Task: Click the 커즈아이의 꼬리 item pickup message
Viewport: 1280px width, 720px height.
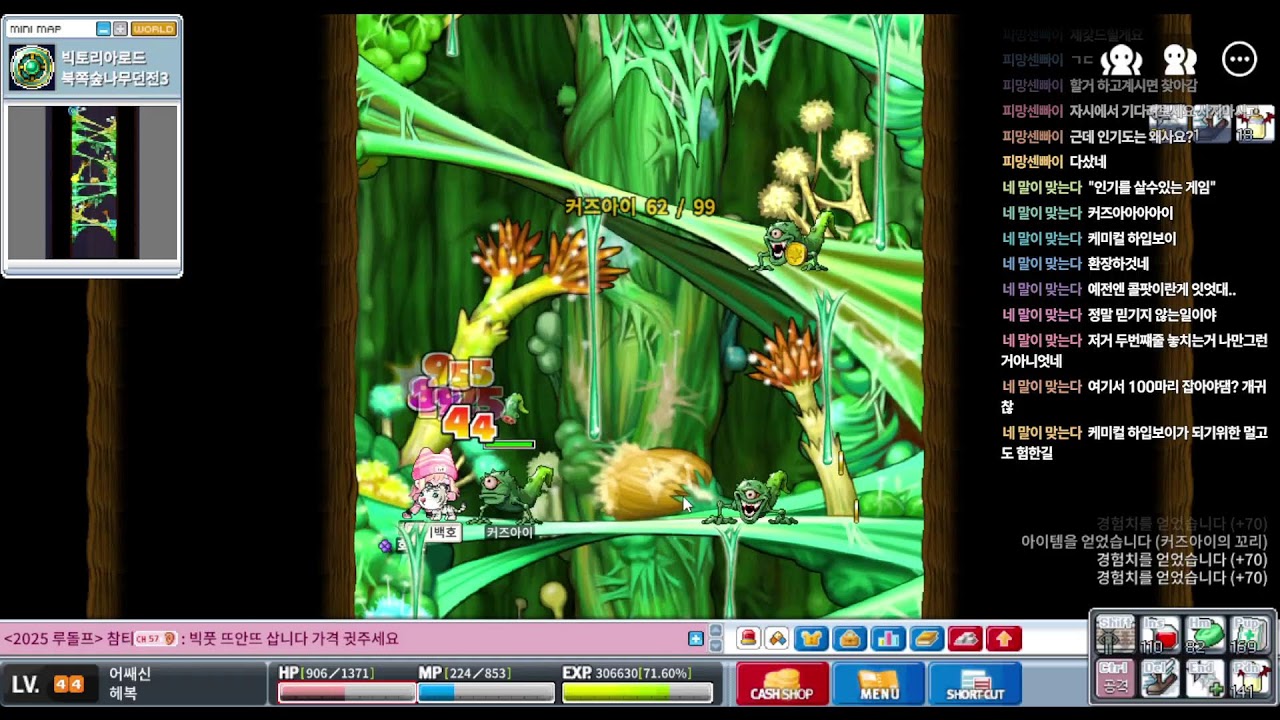Action: pyautogui.click(x=1144, y=541)
